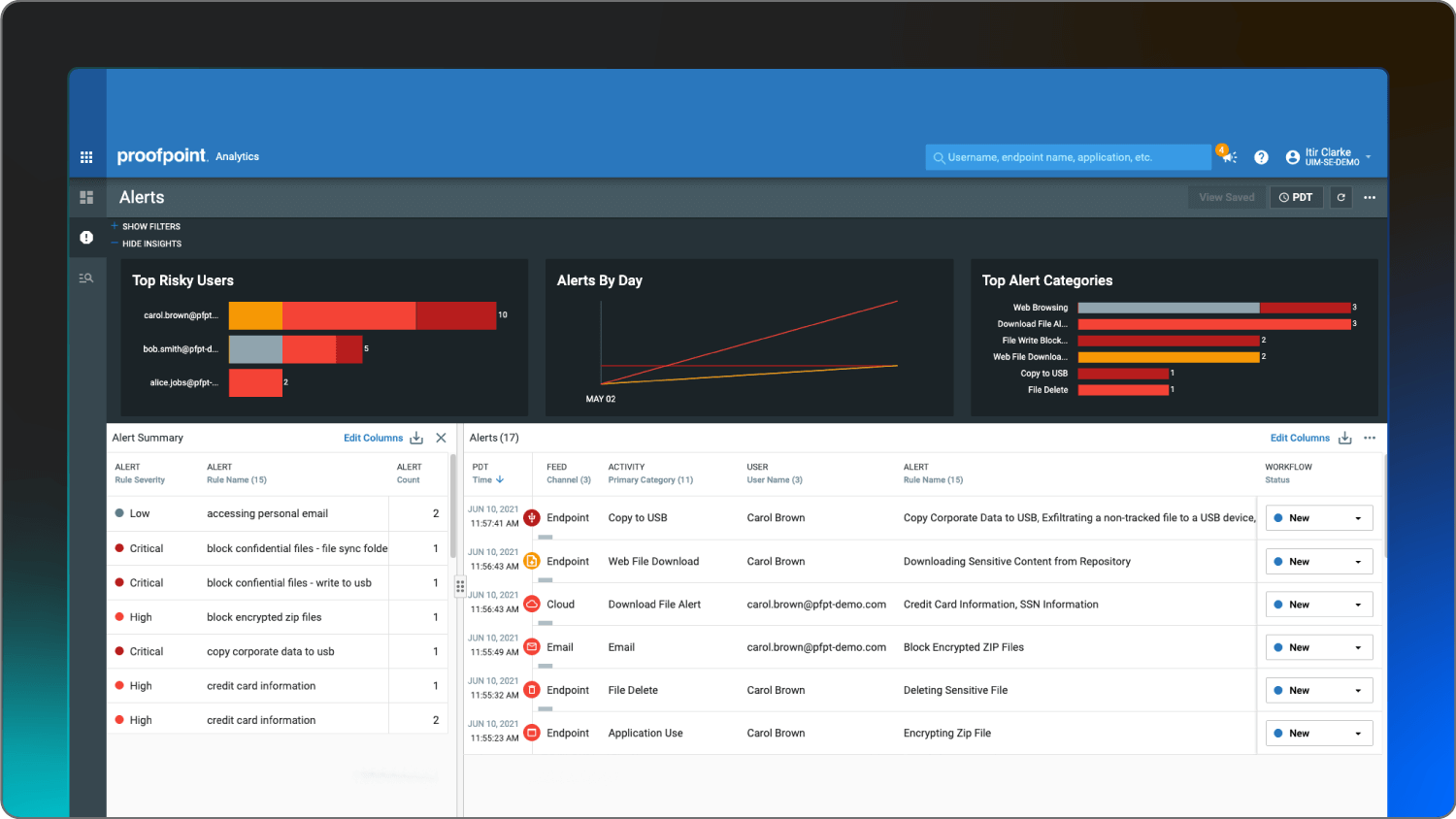Click the PDT timezone button

[1296, 197]
